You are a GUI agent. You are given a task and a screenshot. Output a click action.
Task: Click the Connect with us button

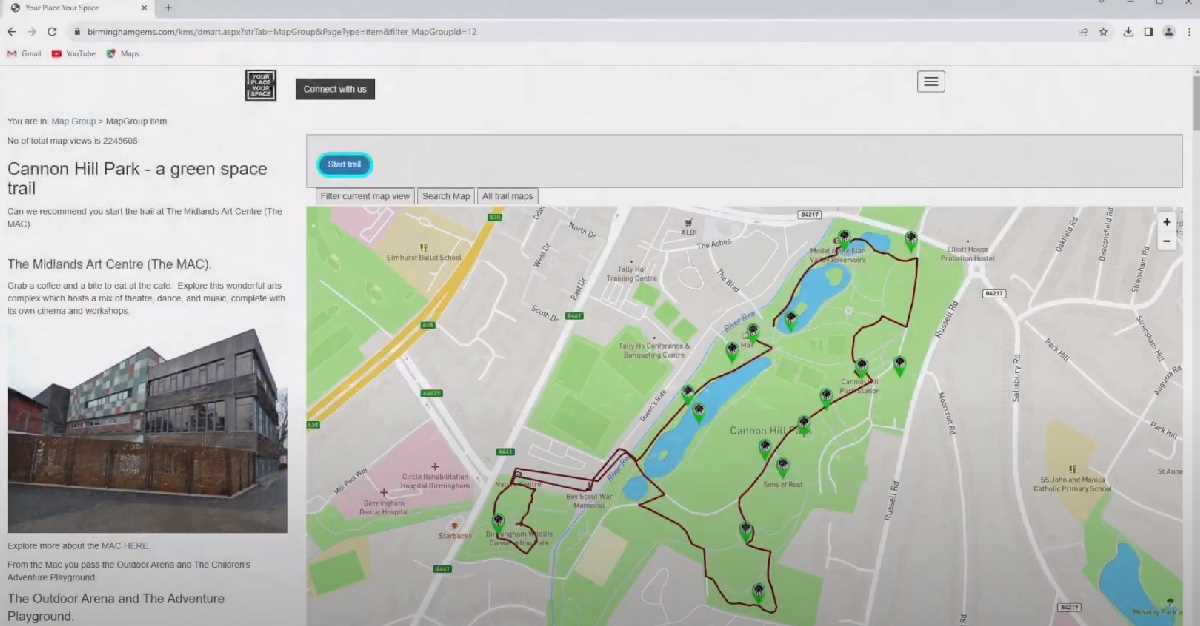coord(335,89)
